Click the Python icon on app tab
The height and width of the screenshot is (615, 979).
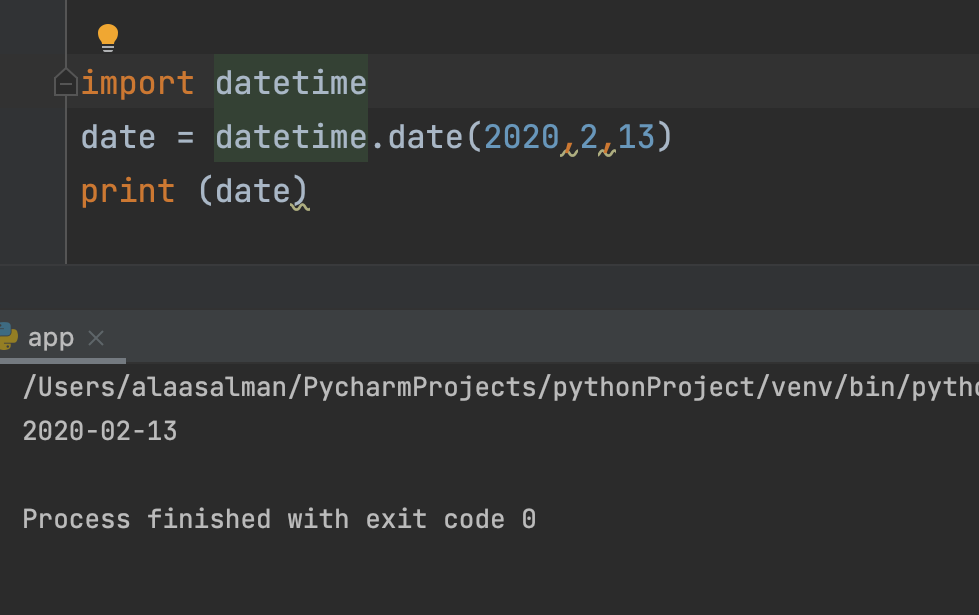(8, 336)
